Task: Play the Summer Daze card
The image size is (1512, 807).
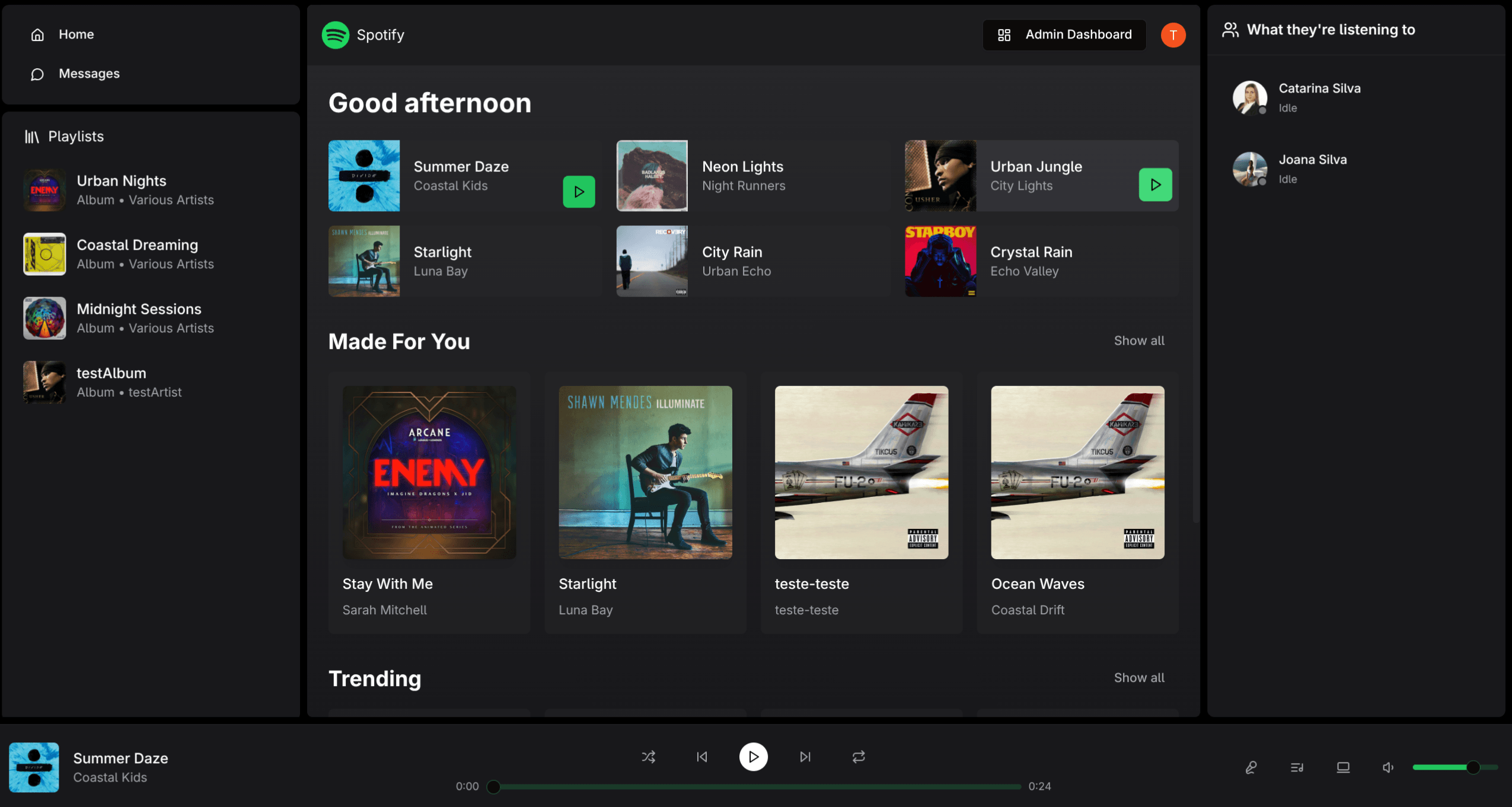Action: 578,191
